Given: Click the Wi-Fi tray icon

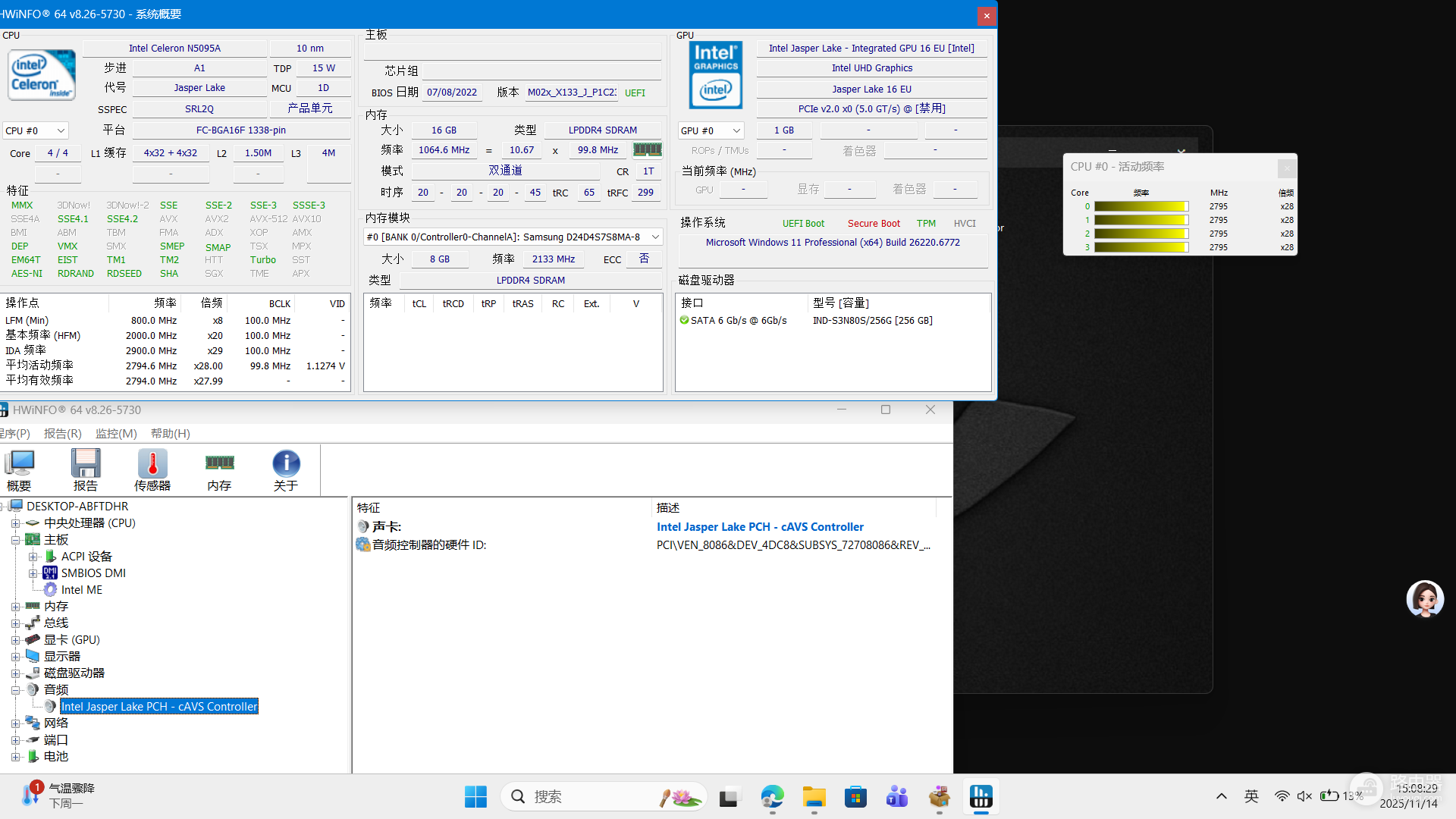Looking at the screenshot, I should [x=1282, y=795].
